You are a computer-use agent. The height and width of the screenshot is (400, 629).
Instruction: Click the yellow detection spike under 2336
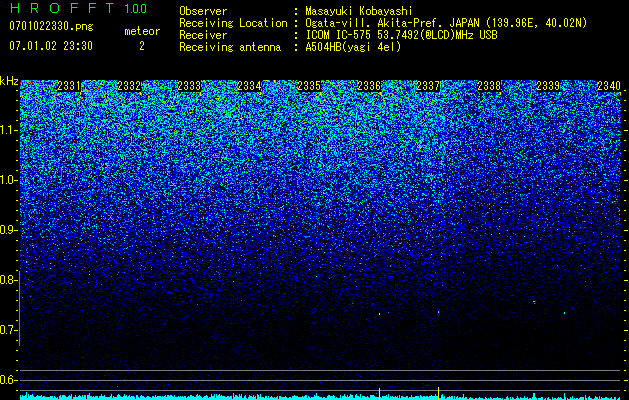pyautogui.click(x=379, y=392)
